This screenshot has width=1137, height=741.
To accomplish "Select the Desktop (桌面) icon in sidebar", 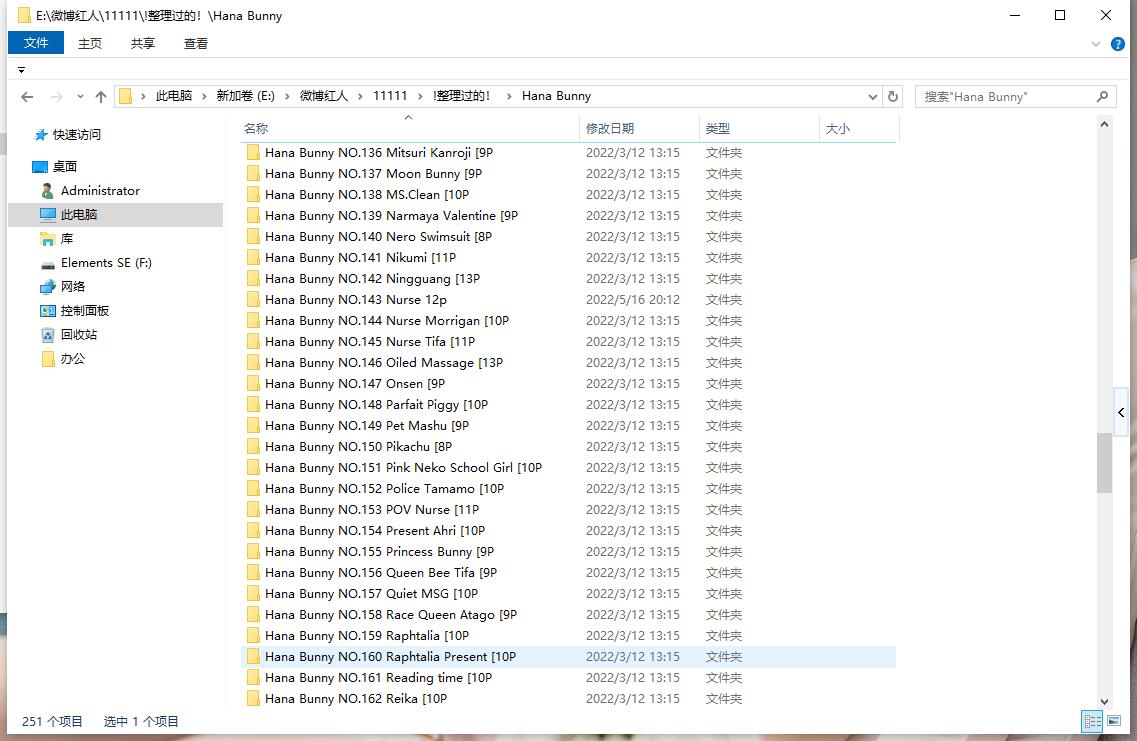I will point(40,167).
